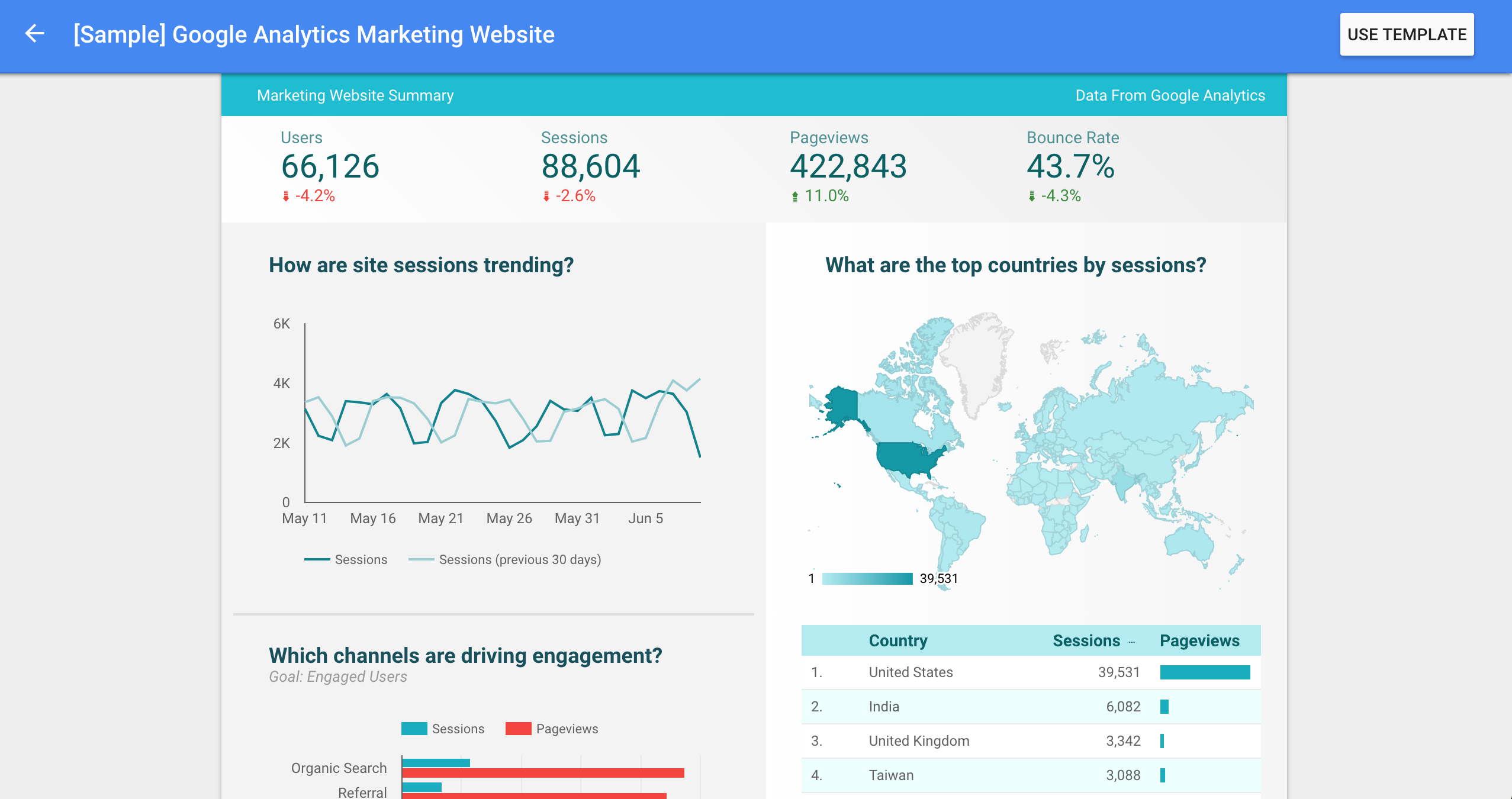Click the Sessions legend in line chart
The image size is (1512, 799).
click(346, 560)
